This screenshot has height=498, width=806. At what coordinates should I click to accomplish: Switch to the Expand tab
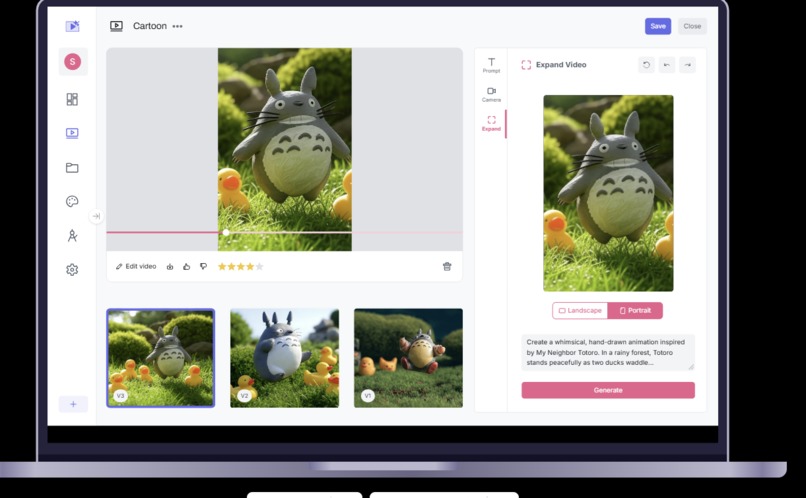[491, 123]
